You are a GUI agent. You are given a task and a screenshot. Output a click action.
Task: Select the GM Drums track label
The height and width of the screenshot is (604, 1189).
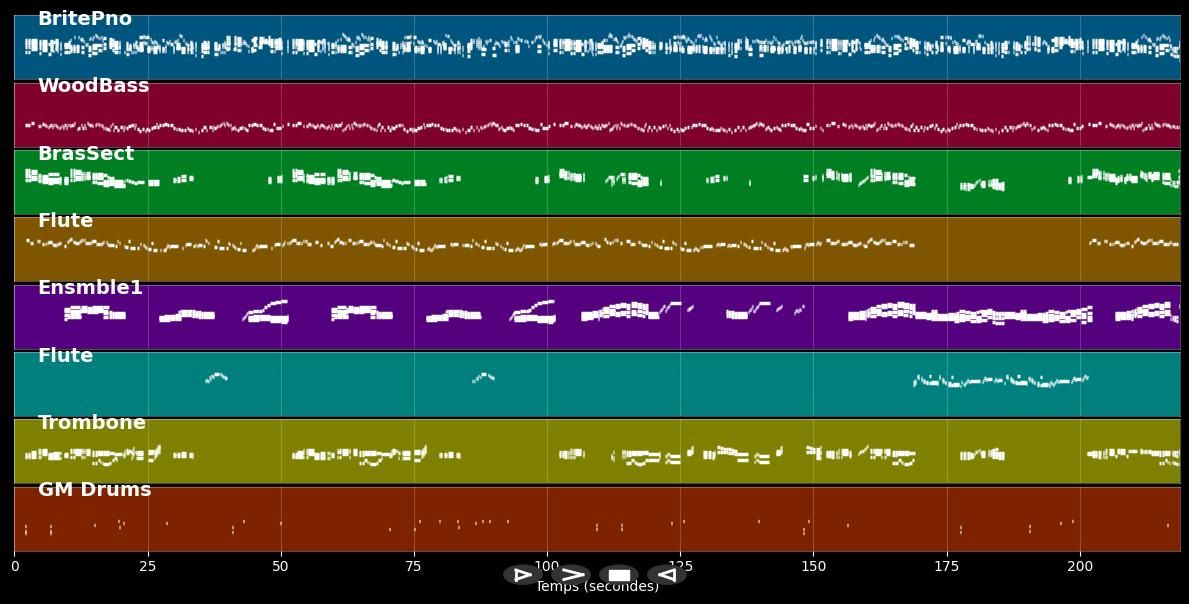94,490
